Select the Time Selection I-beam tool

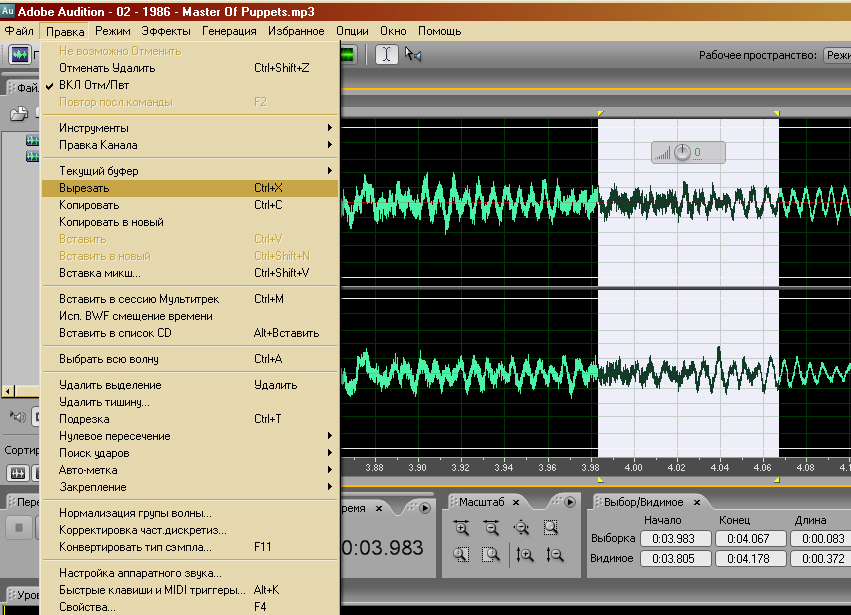386,55
